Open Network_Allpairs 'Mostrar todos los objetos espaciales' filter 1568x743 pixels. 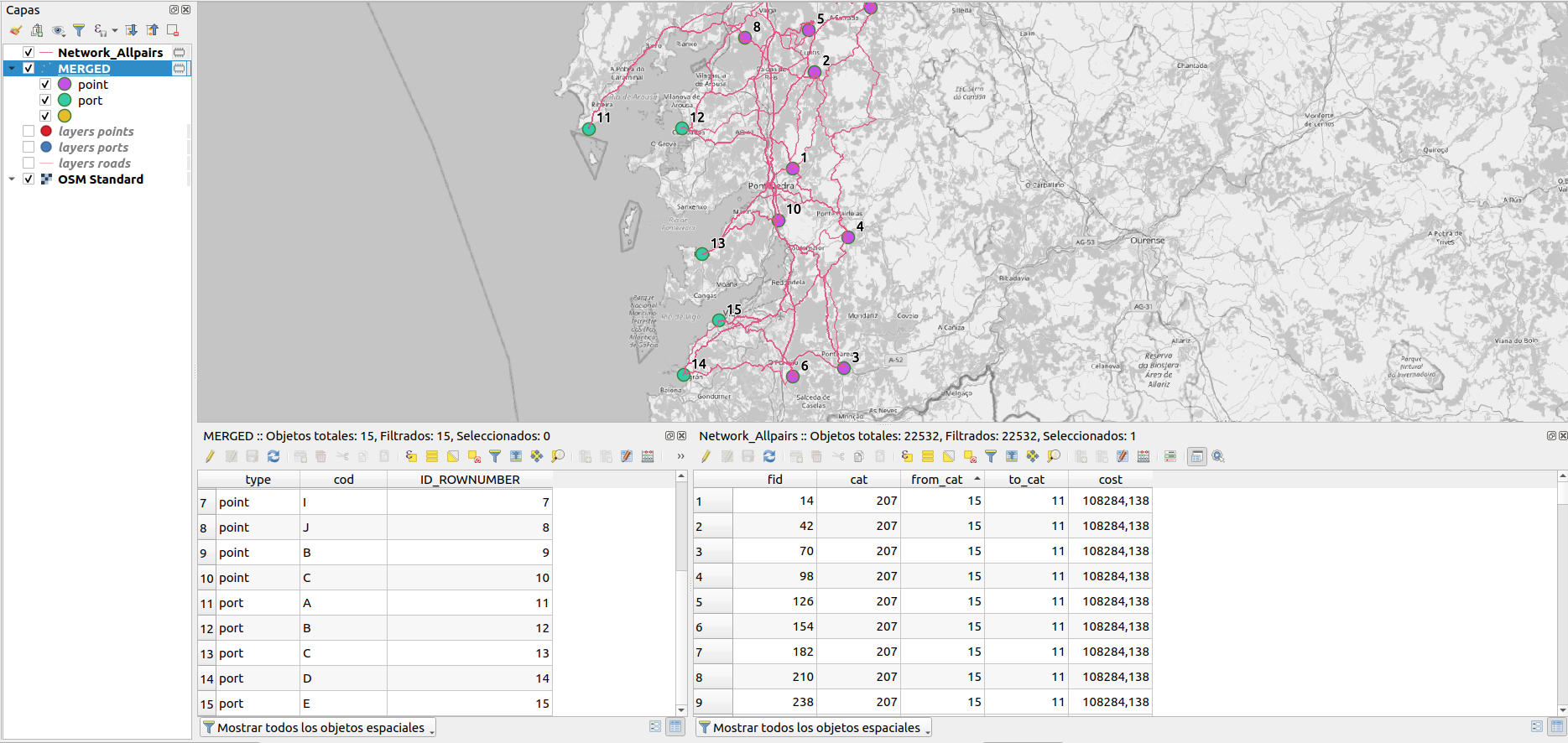click(x=814, y=728)
